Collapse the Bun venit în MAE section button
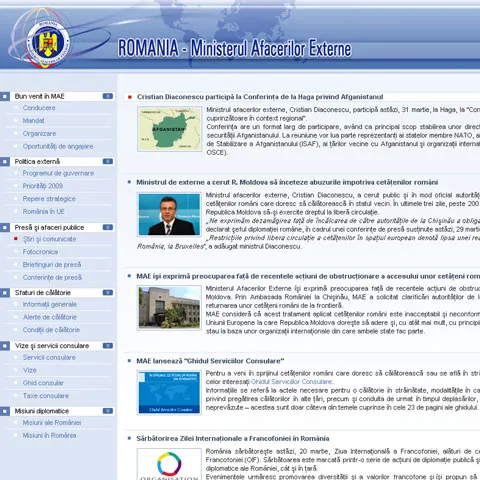This screenshot has height=480, width=480. click(108, 96)
